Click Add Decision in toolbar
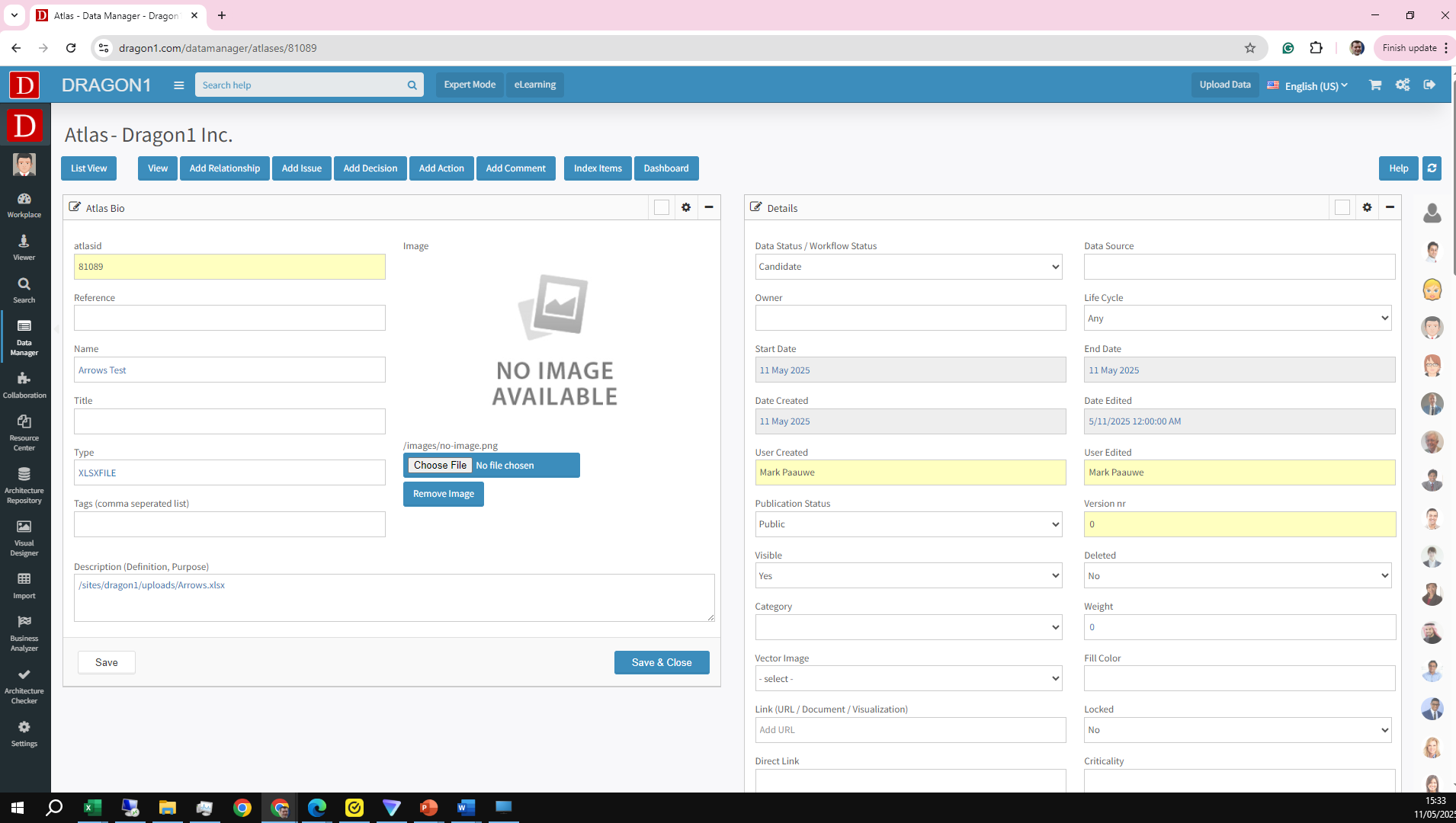This screenshot has height=823, width=1456. (370, 168)
